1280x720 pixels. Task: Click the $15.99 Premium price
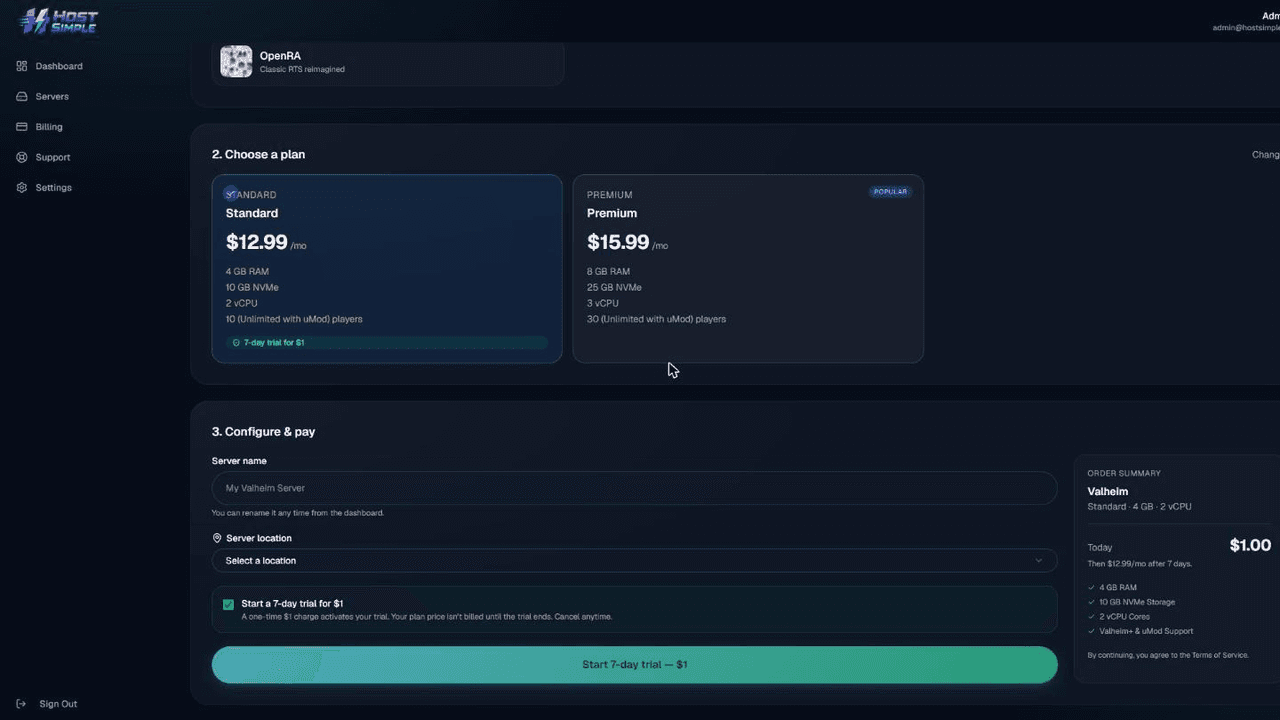618,242
